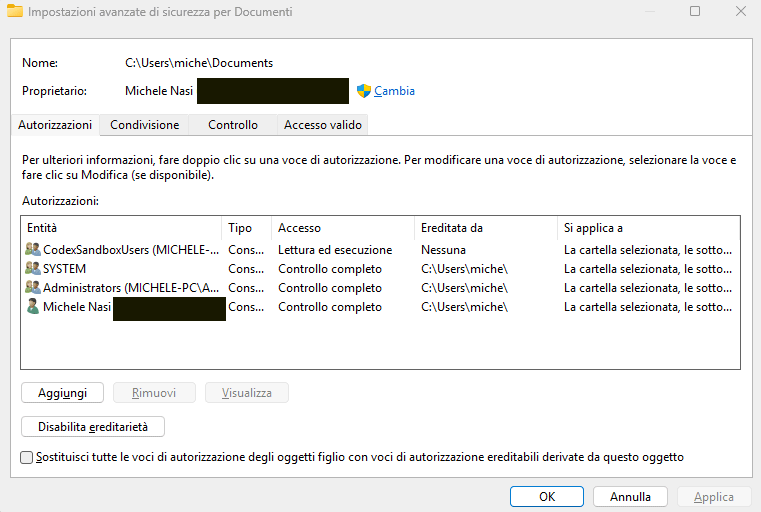The width and height of the screenshot is (761, 512).
Task: Switch to the Accesso valido tab
Action: click(x=323, y=125)
